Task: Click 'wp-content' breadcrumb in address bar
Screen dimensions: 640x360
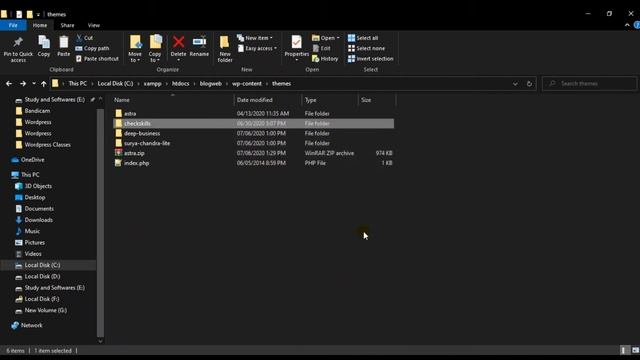Action: click(247, 84)
